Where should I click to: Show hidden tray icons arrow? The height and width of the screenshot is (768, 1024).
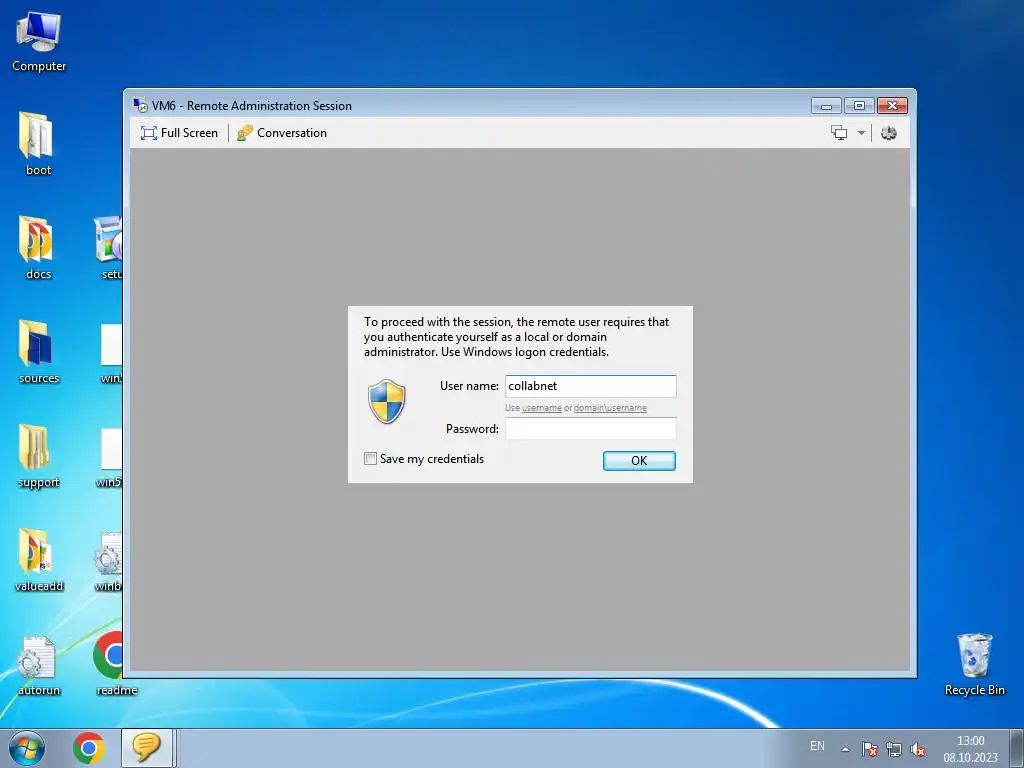pyautogui.click(x=845, y=749)
